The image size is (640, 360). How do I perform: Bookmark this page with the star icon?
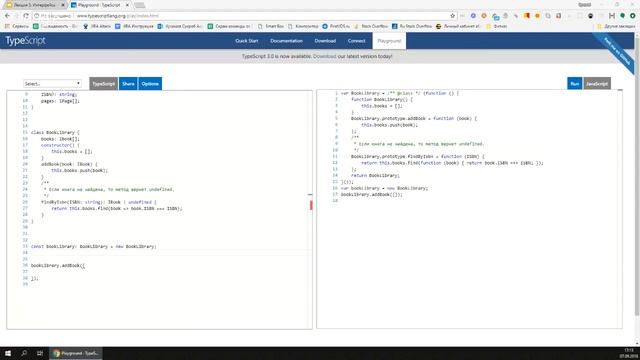point(452,16)
